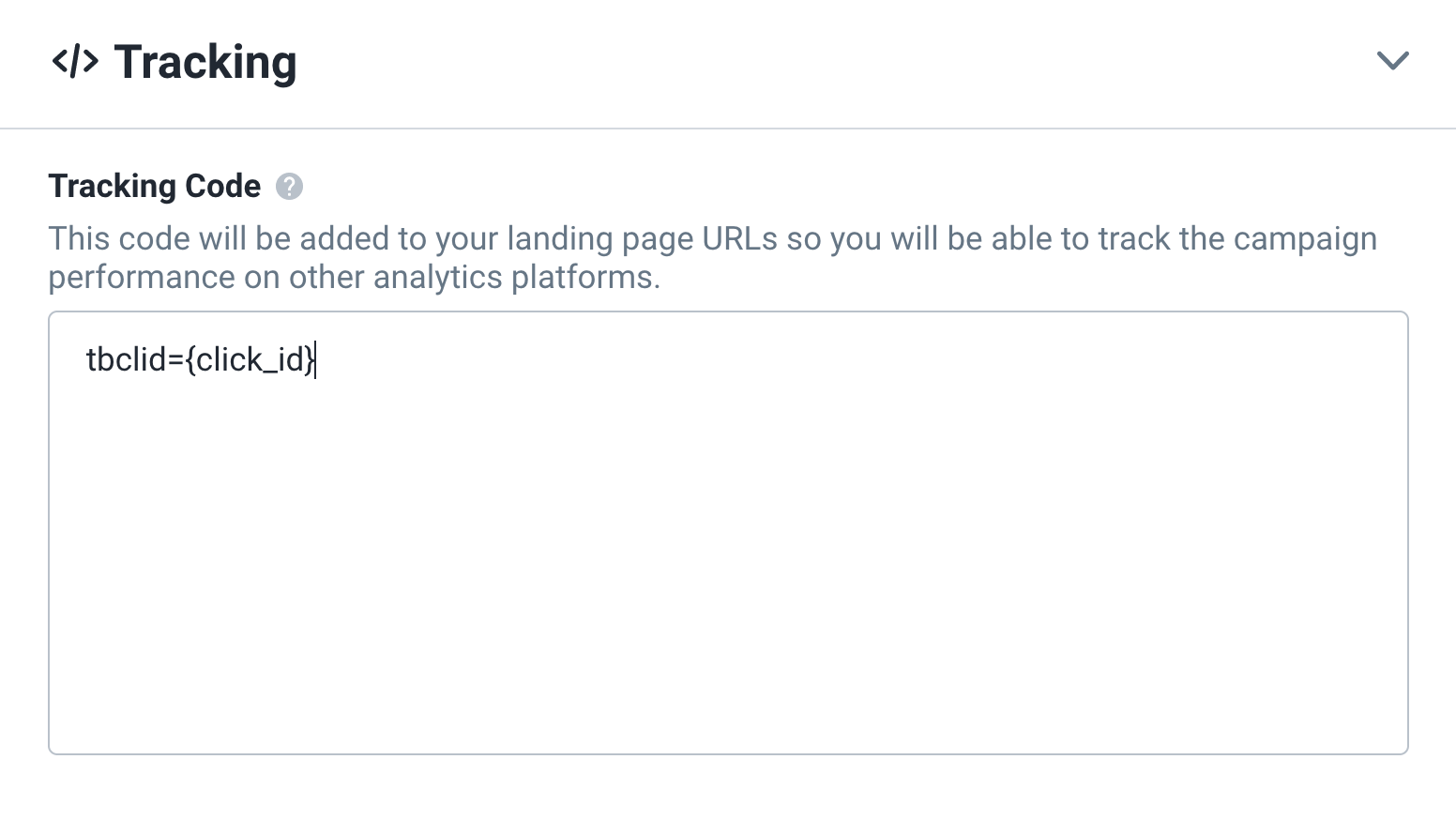Click the word click_id inside the code field
This screenshot has height=820, width=1456.
[250, 359]
